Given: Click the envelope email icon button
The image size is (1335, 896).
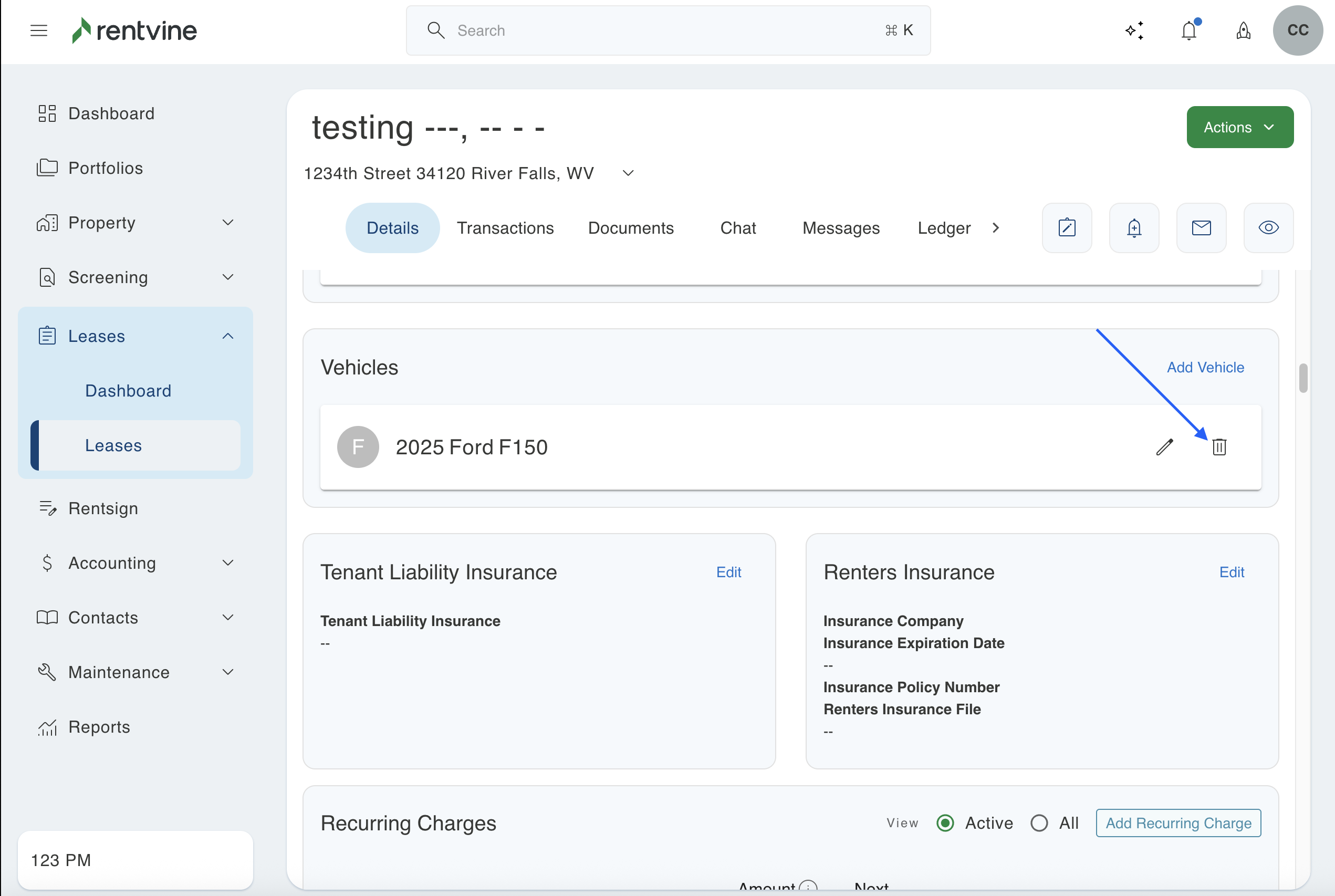Looking at the screenshot, I should (x=1201, y=228).
